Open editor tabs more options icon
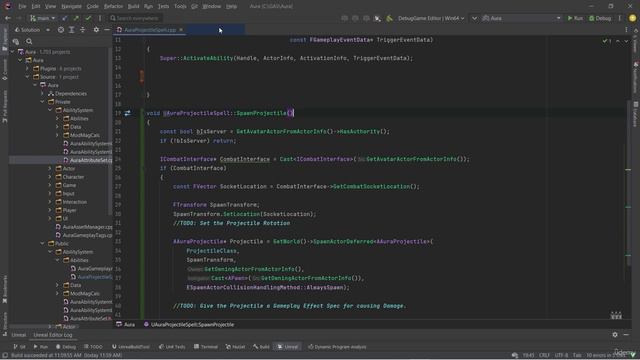640x360 pixels. coord(626,30)
